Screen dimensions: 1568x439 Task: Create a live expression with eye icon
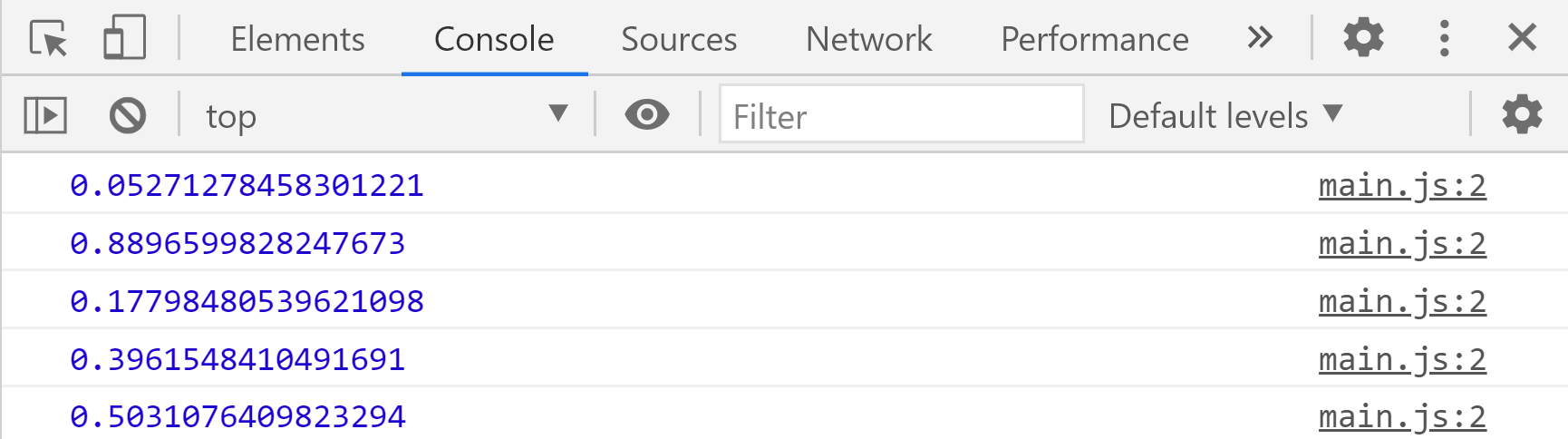pyautogui.click(x=646, y=115)
